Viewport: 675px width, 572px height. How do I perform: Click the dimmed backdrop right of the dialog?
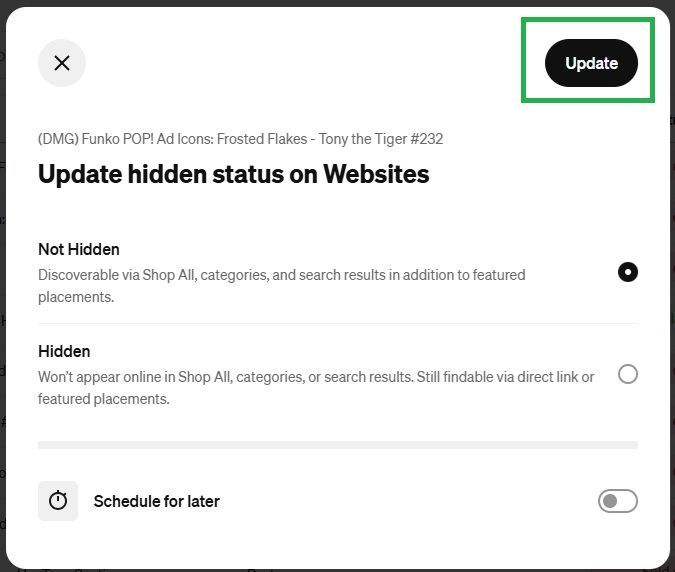(672, 284)
